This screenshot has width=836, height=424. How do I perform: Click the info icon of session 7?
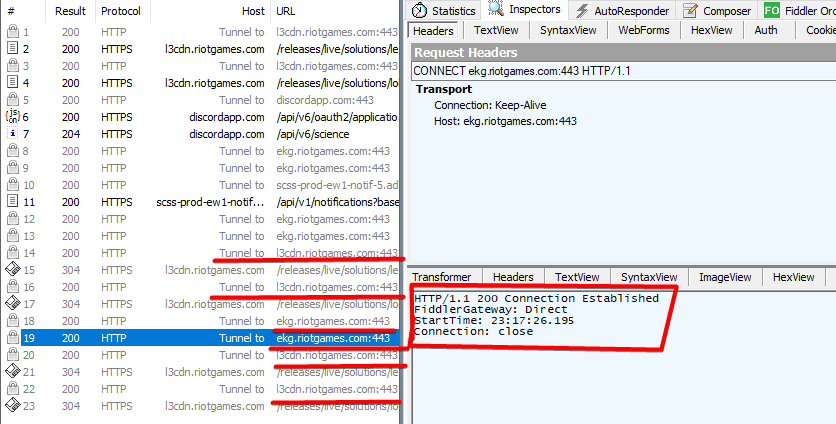click(x=12, y=133)
